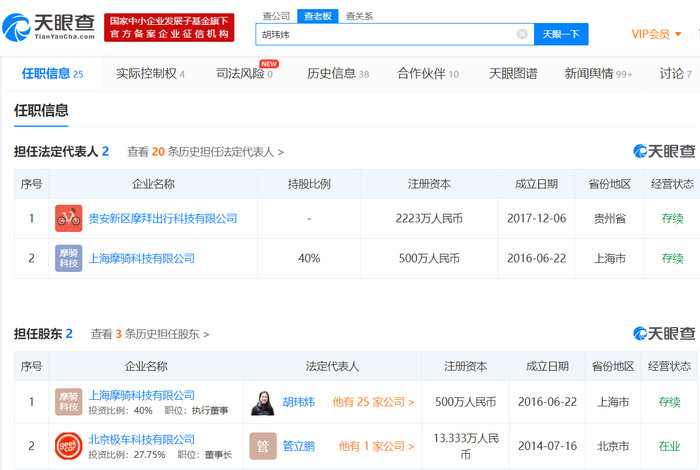Viewport: 700px width, 470px height.
Task: Open the Mobike company logo in row 1
Action: 68,218
